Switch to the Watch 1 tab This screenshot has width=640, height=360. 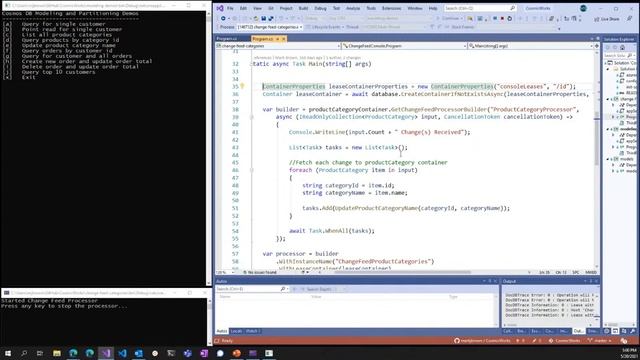[x=251, y=331]
